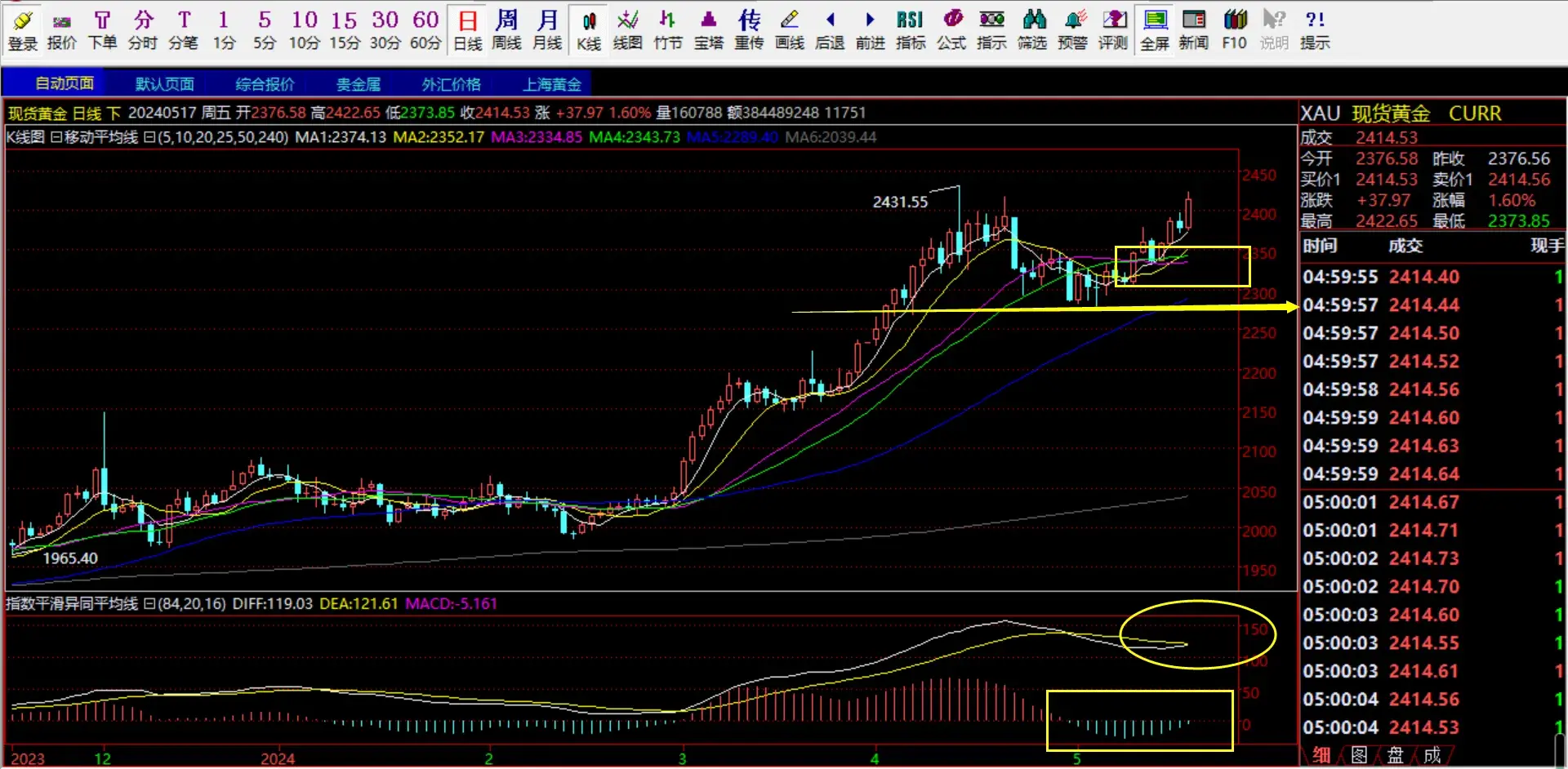Open the 外汇价格 forex prices tab
The width and height of the screenshot is (1568, 769).
tap(452, 84)
